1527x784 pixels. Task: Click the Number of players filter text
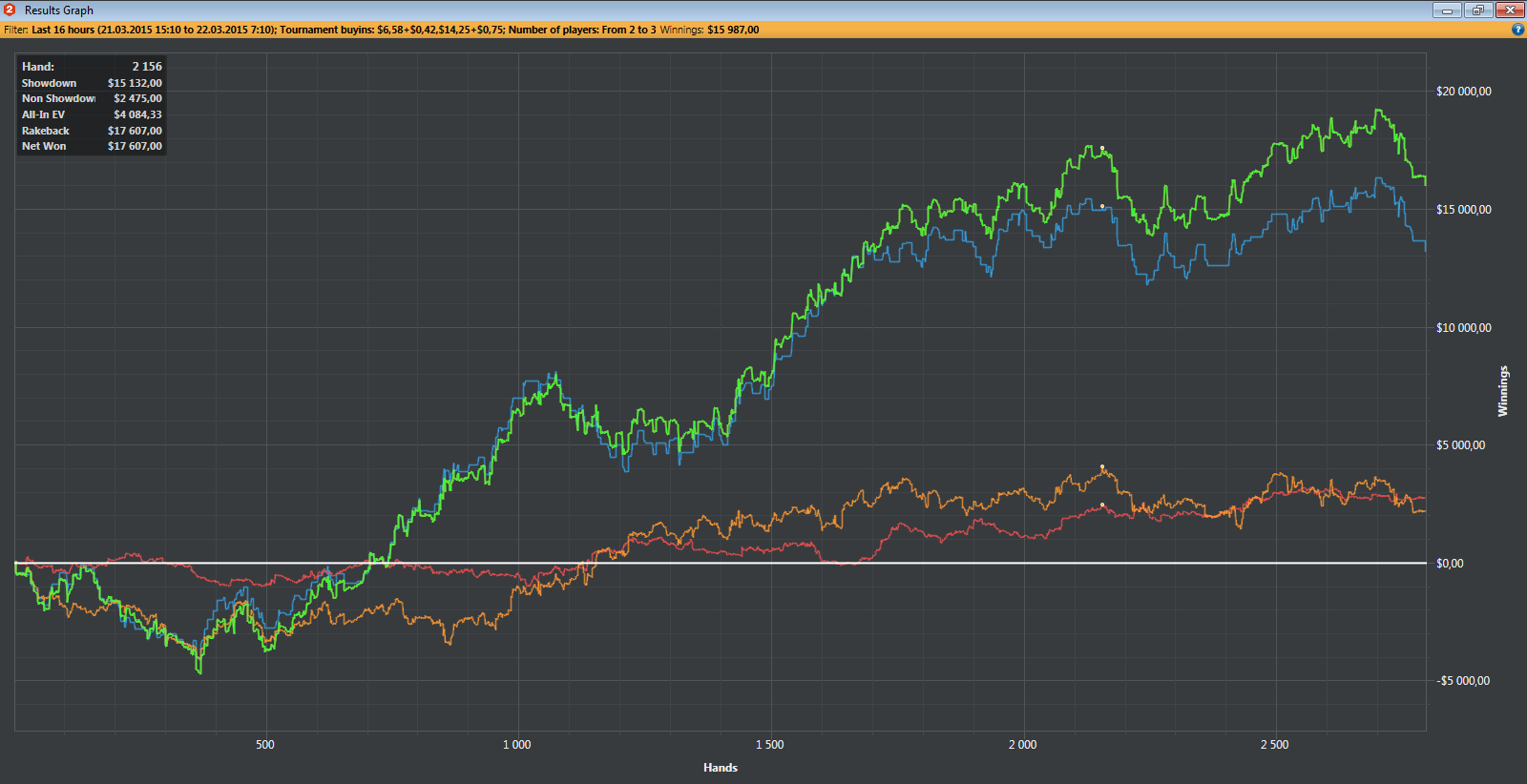coord(581,30)
